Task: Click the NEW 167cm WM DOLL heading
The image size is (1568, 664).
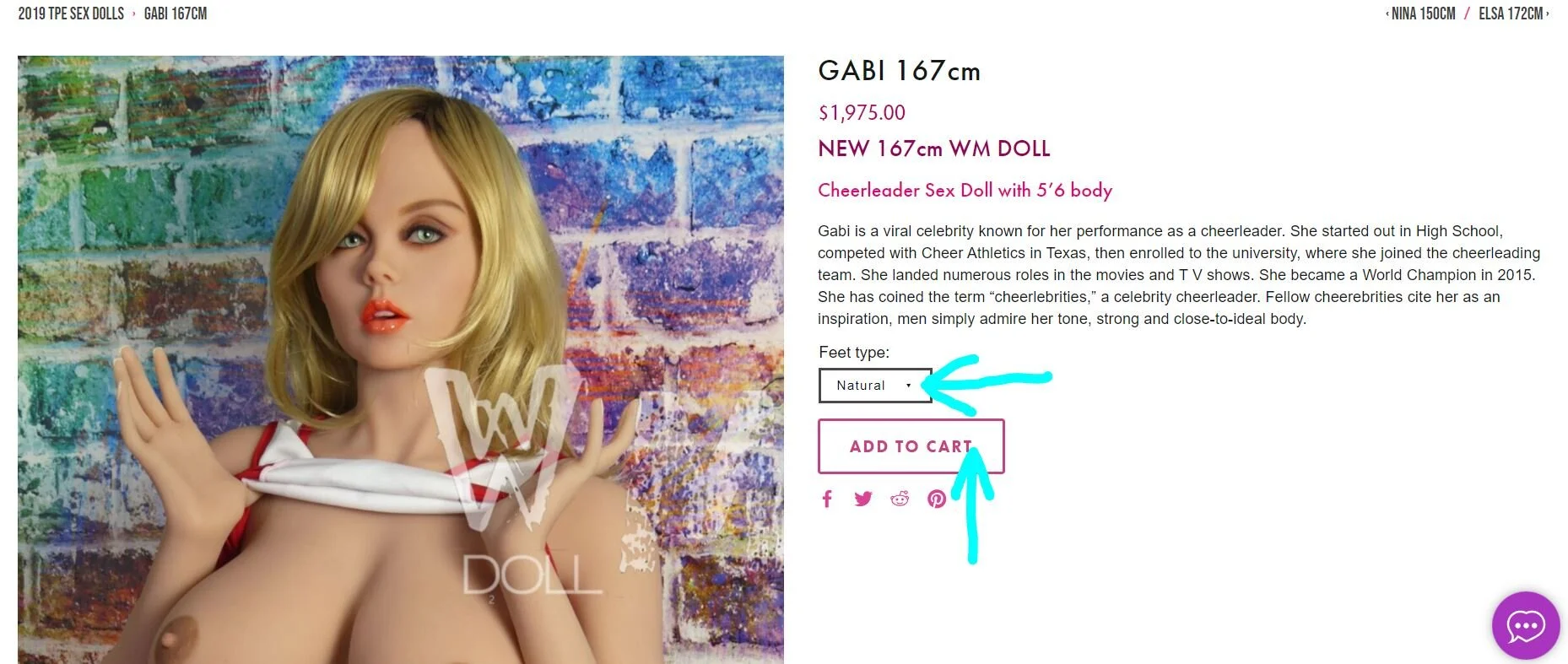Action: [x=934, y=149]
